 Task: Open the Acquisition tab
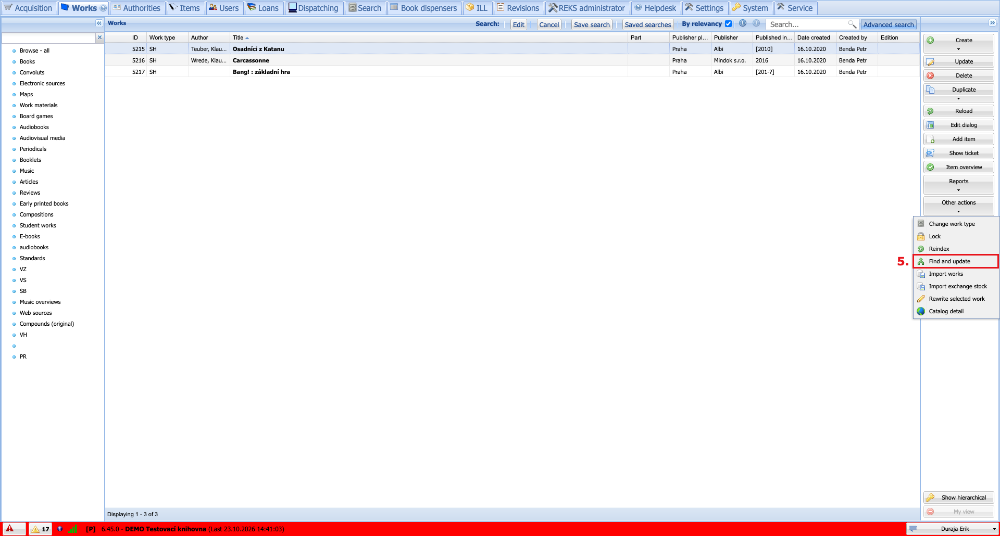pyautogui.click(x=28, y=8)
